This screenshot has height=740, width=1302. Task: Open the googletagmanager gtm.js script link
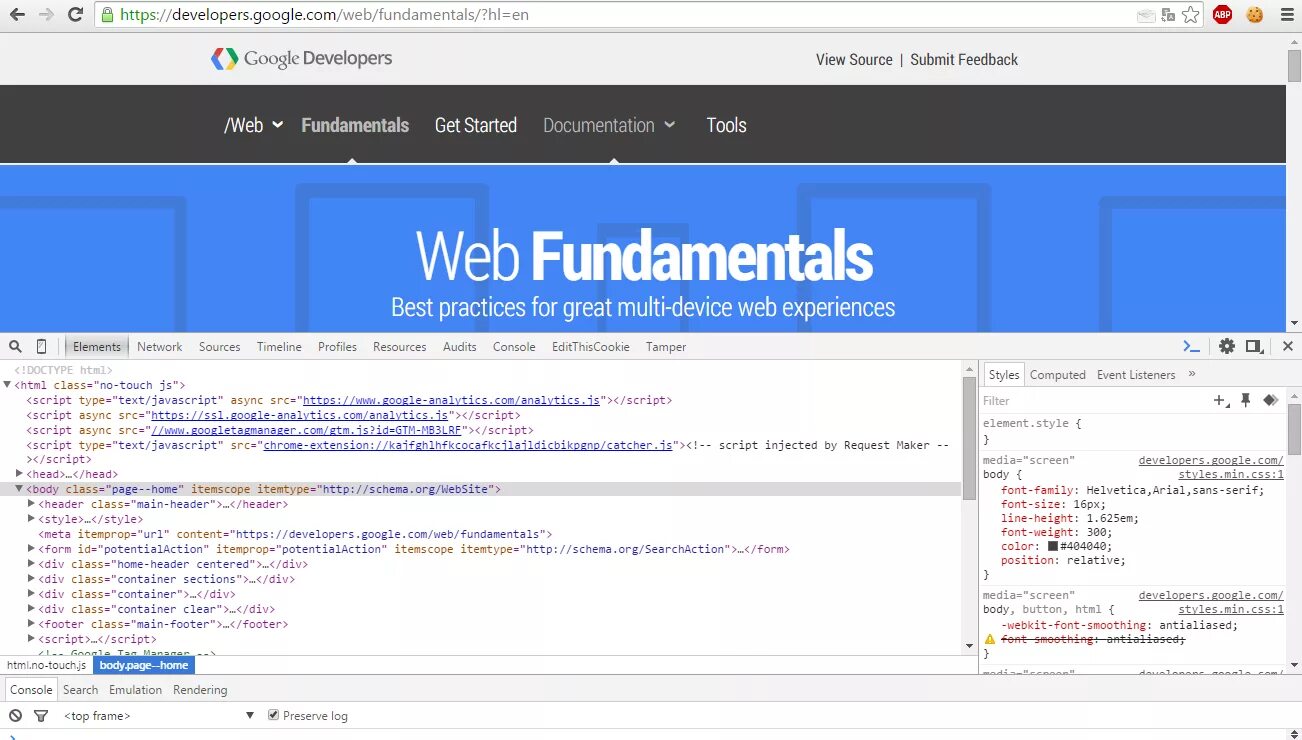(x=306, y=430)
